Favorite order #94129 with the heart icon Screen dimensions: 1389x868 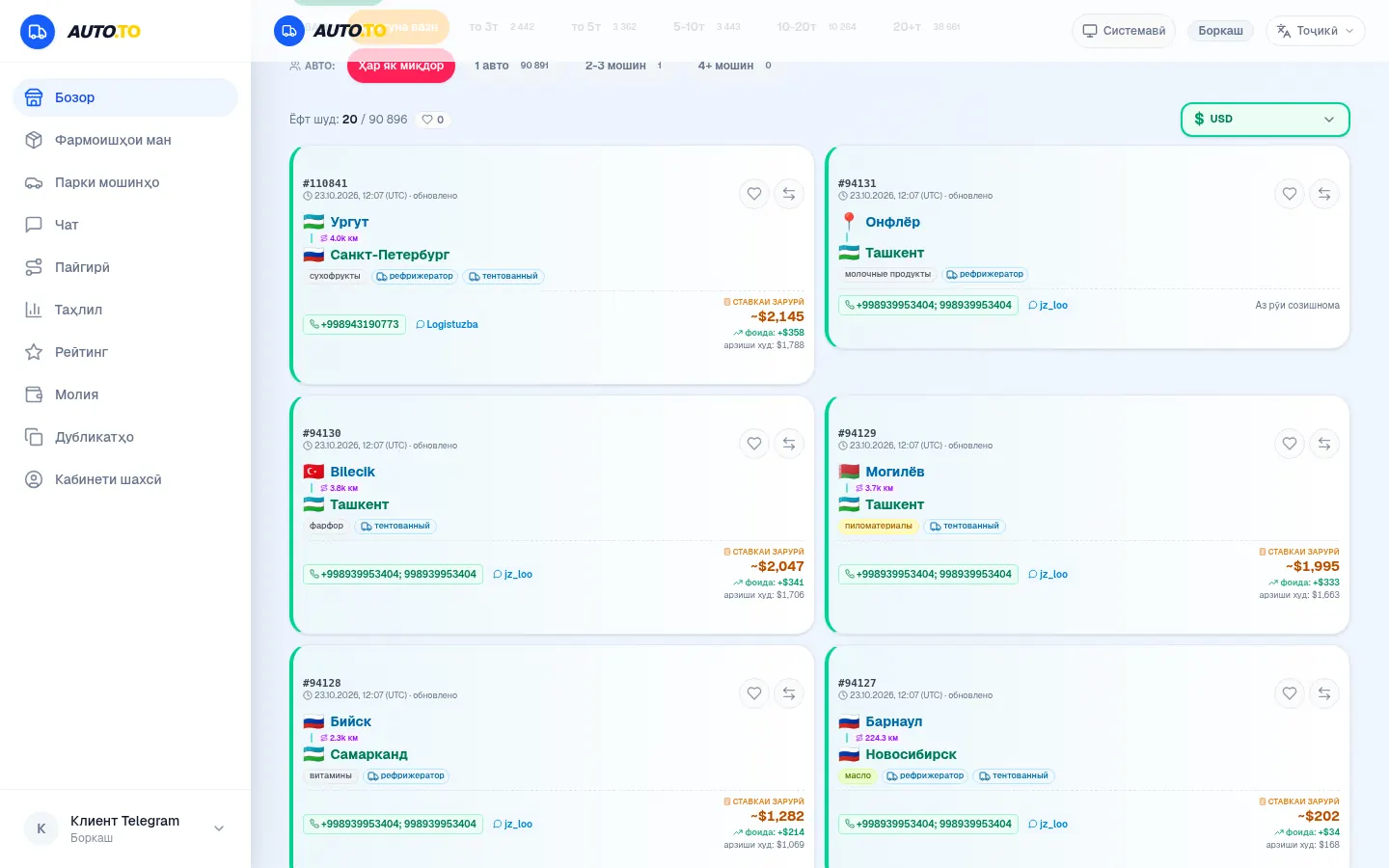pos(1290,444)
